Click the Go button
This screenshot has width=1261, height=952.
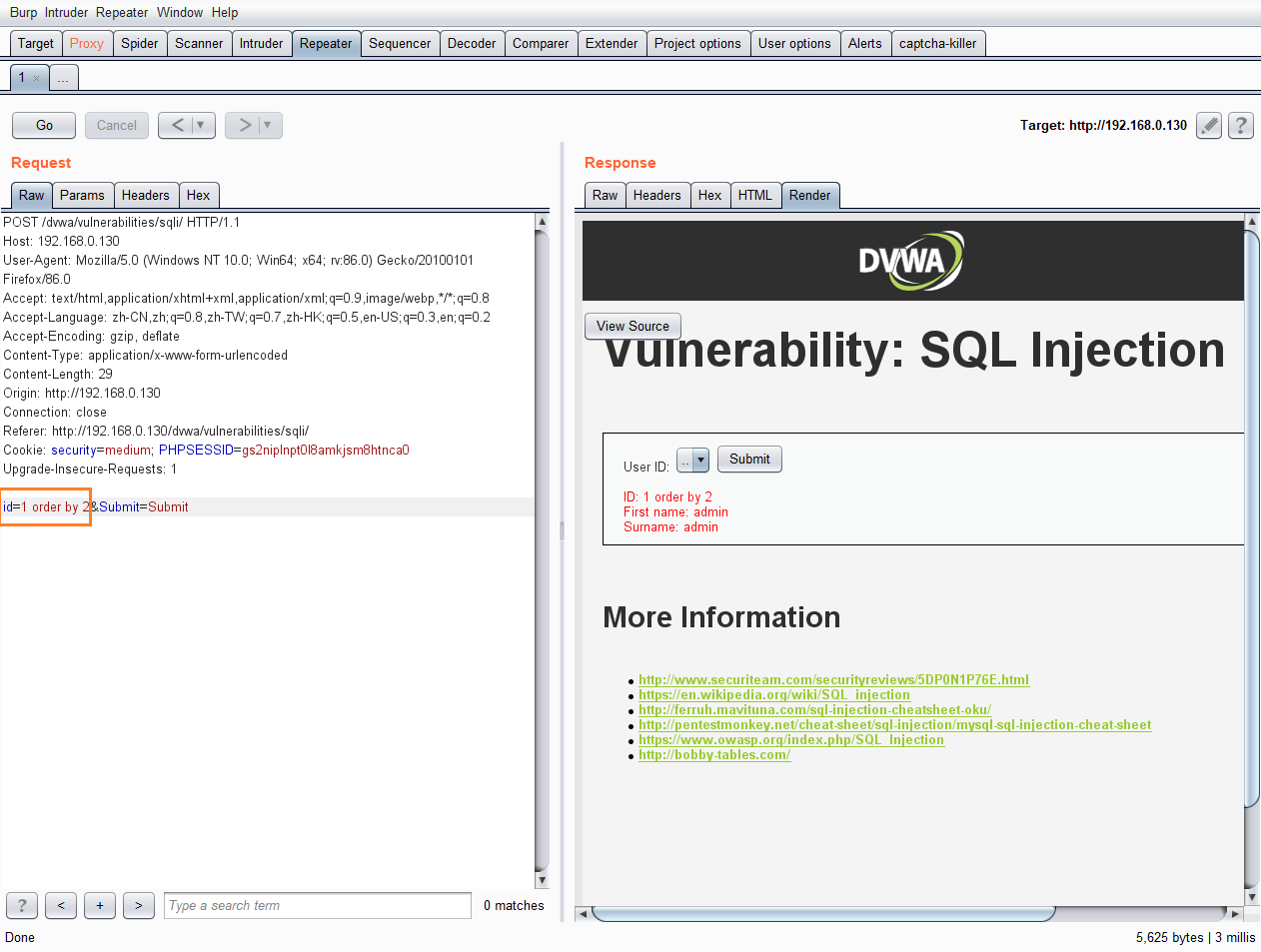[x=44, y=125]
